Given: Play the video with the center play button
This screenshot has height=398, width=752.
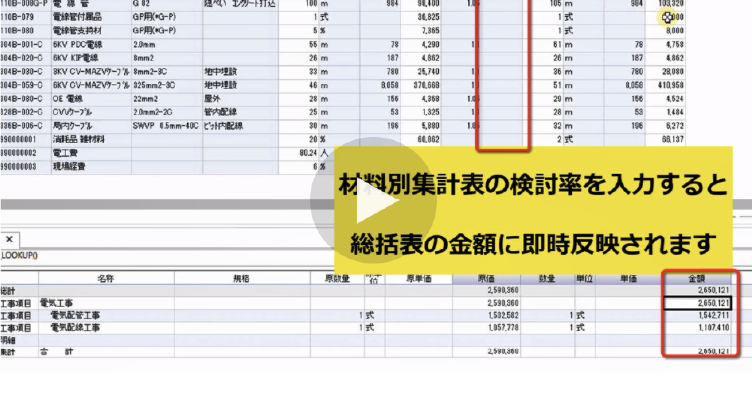Looking at the screenshot, I should 373,200.
